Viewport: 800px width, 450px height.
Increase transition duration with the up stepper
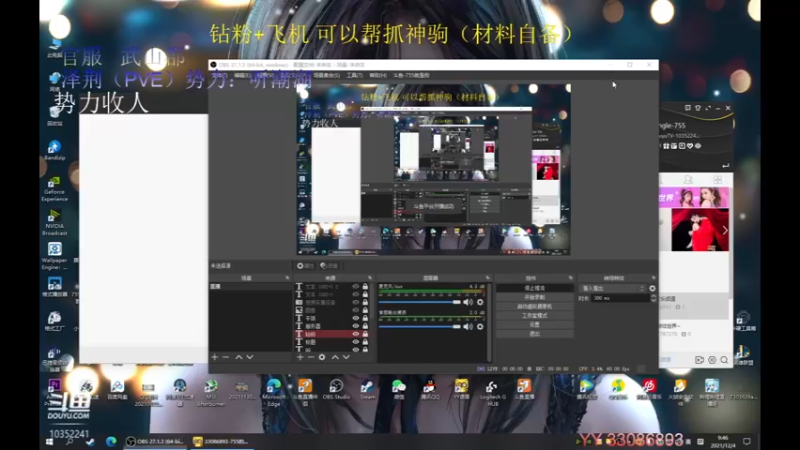click(x=654, y=296)
